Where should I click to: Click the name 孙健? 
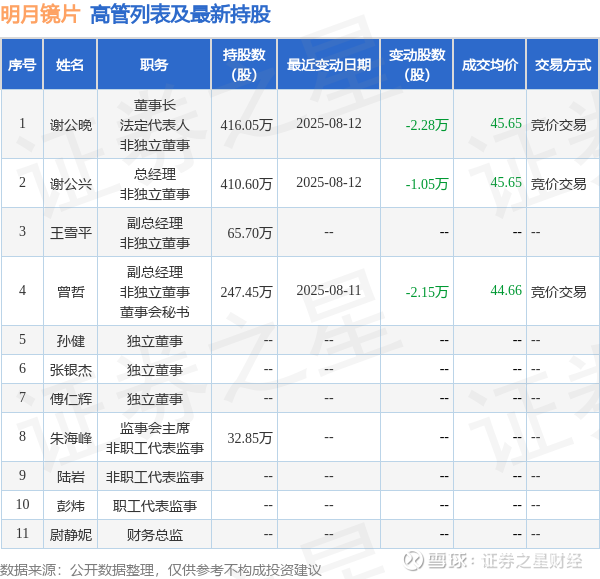click(71, 341)
